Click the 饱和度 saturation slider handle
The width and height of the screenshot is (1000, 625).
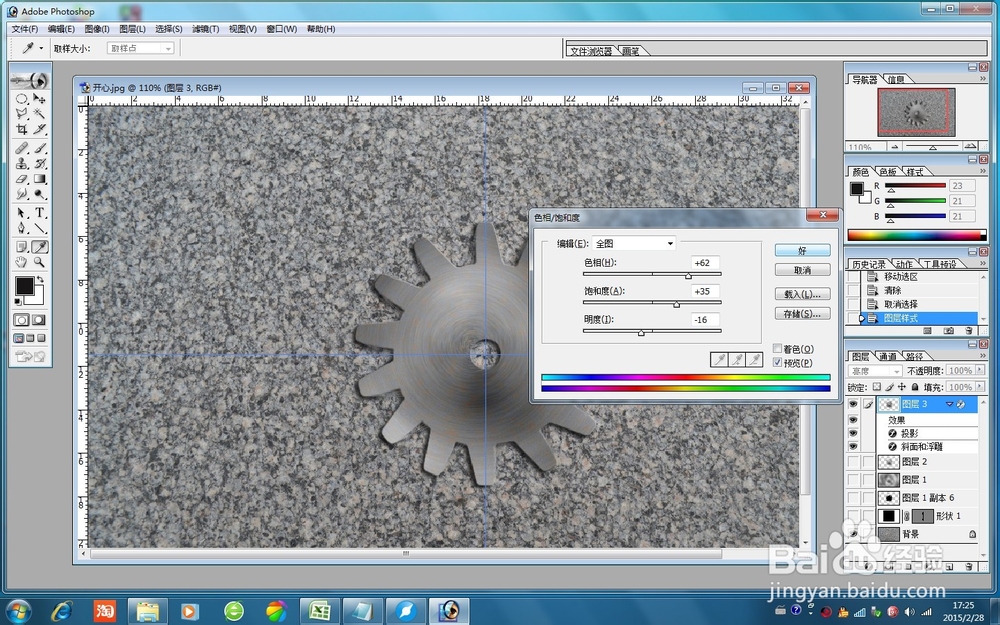[677, 304]
